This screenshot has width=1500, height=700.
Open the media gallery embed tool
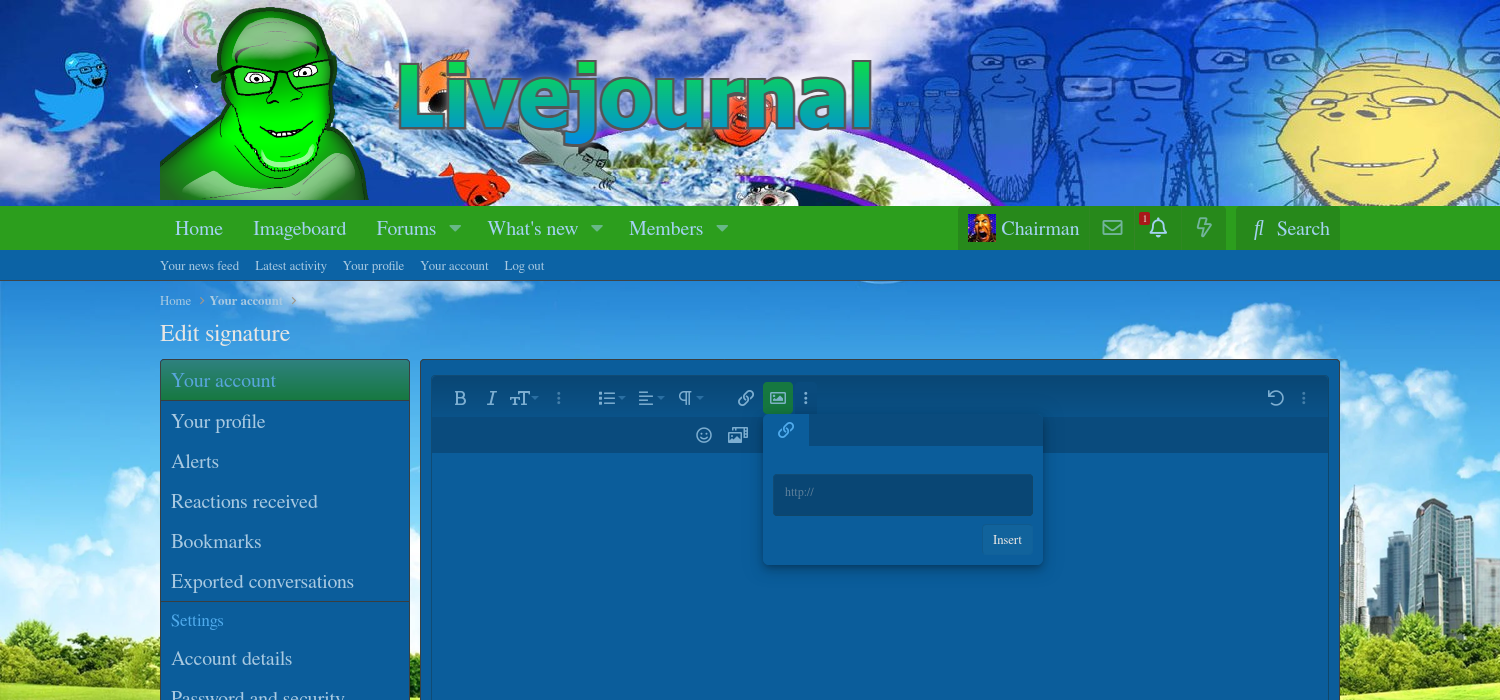point(738,435)
